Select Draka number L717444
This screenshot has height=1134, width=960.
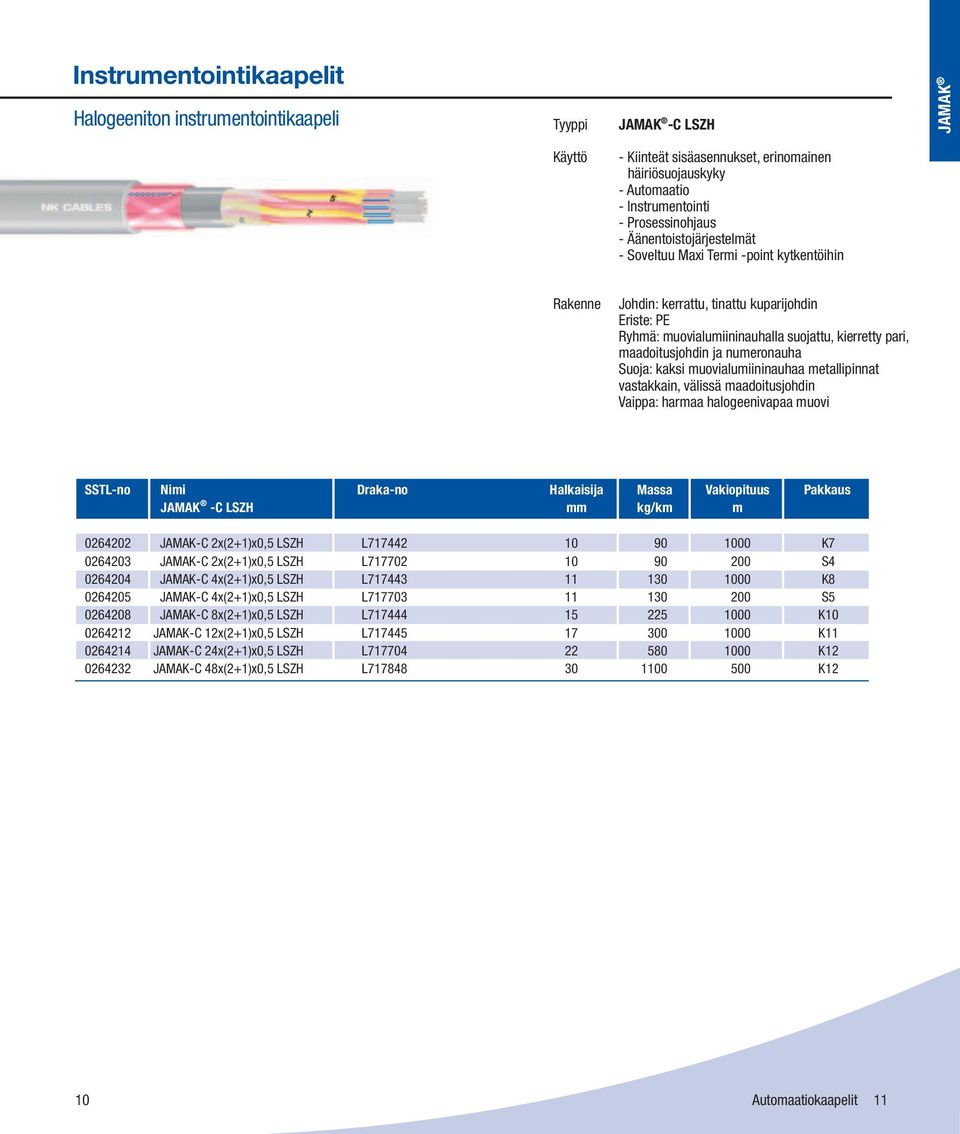pyautogui.click(x=384, y=615)
